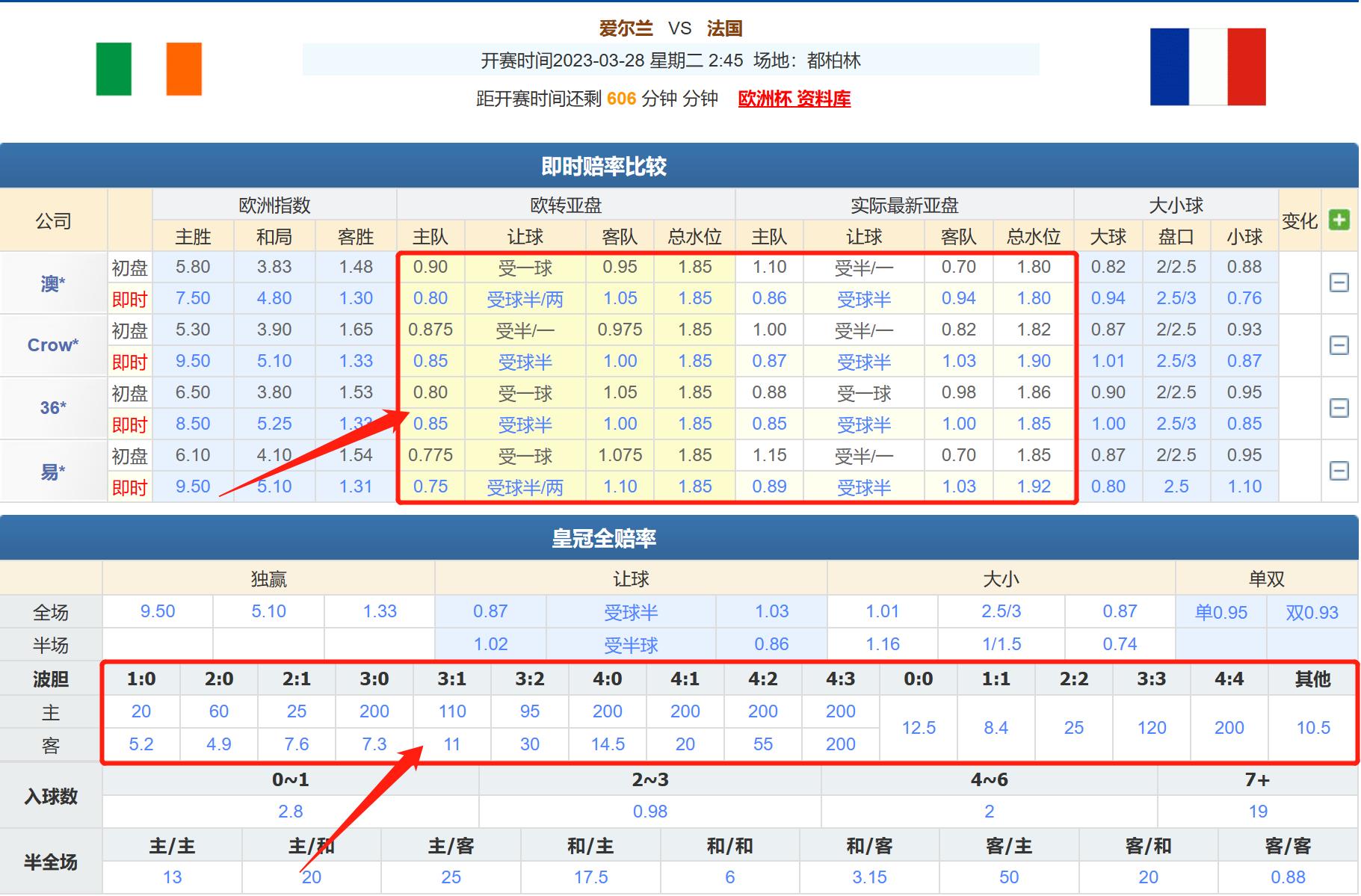The image size is (1361, 896).
Task: Select the 双0.93 even-goals option
Action: (x=1312, y=611)
